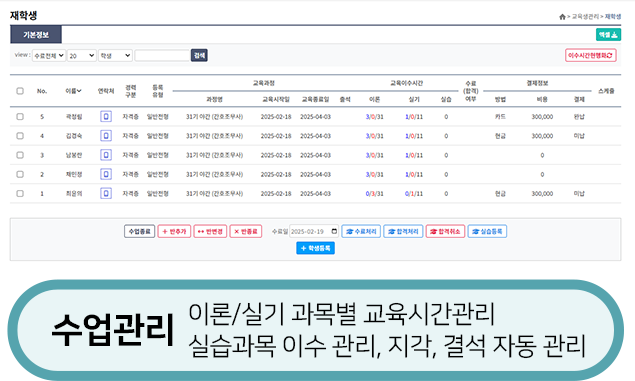Open 이론 hours 3/0/31 for No. 4
Image resolution: width=635 pixels, height=381 pixels.
[375, 136]
